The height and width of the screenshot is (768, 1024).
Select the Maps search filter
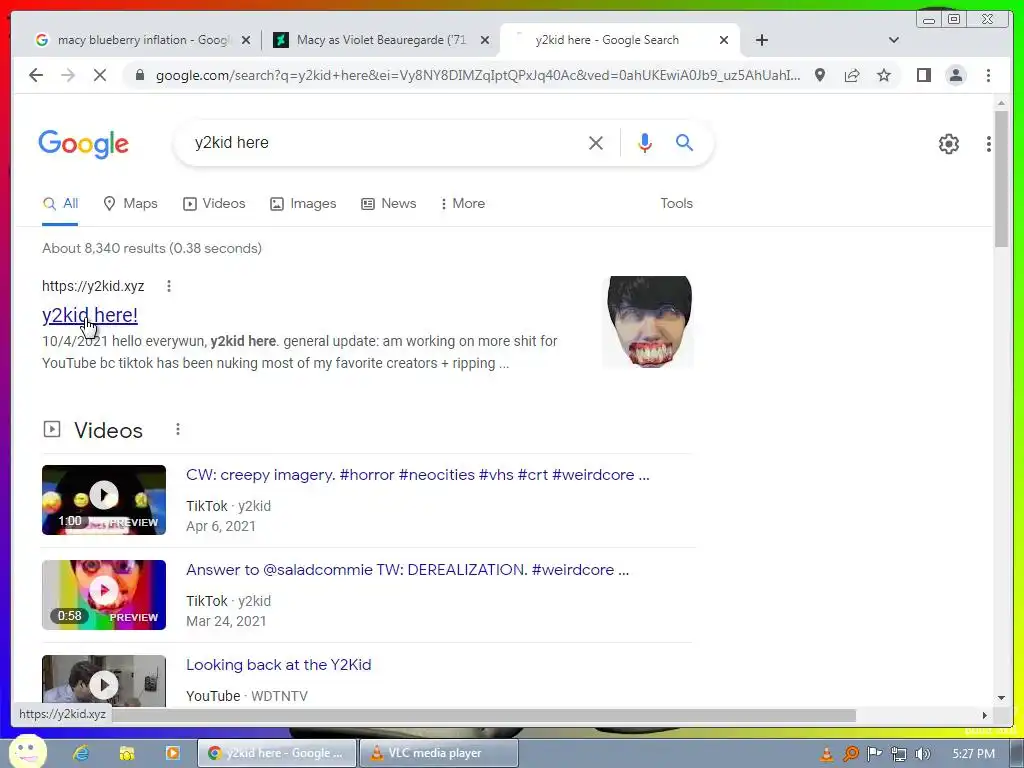click(x=131, y=203)
